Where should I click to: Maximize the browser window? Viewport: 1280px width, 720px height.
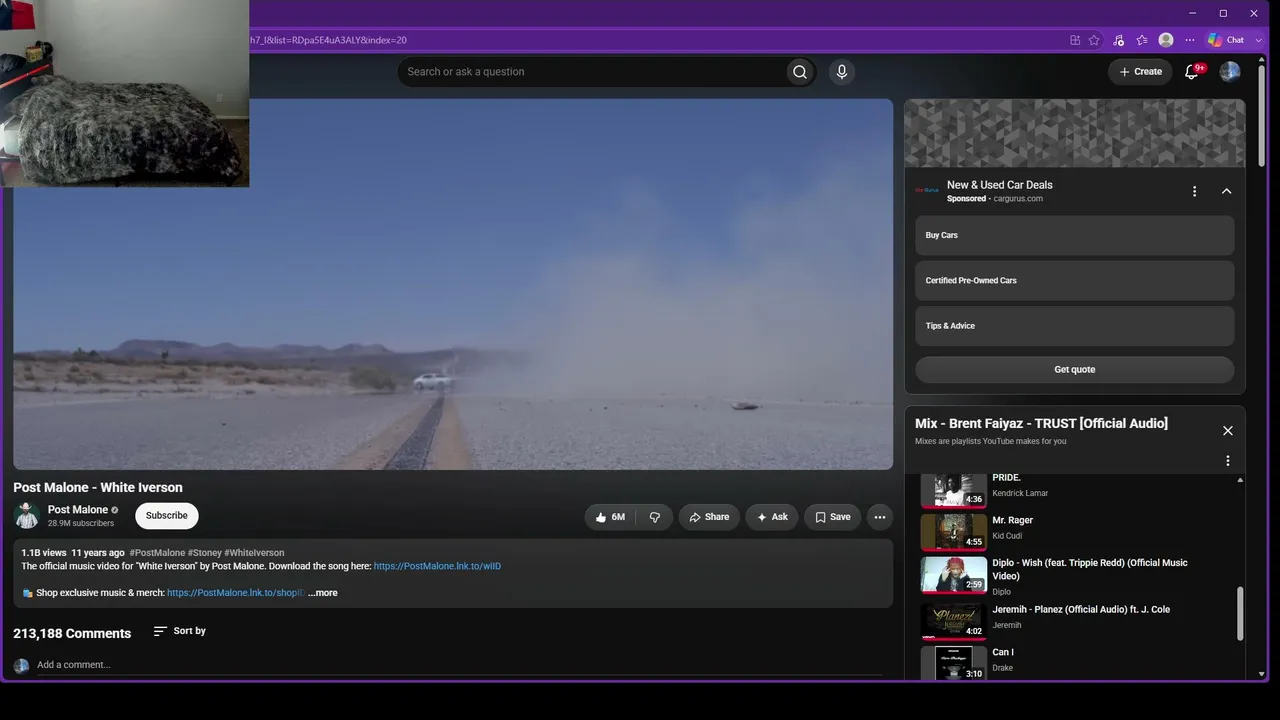tap(1223, 13)
